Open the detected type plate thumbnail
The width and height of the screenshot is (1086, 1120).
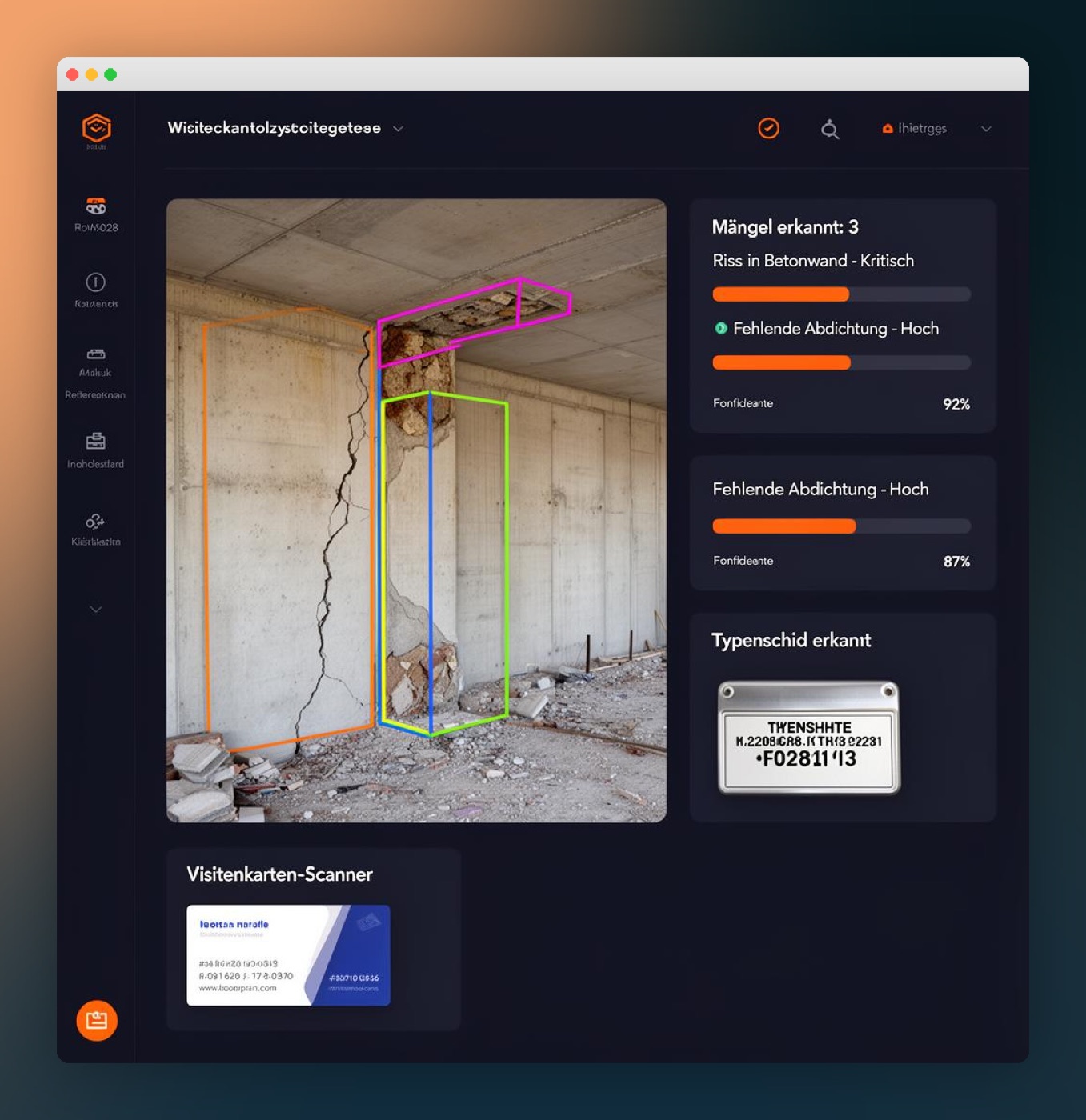click(809, 738)
